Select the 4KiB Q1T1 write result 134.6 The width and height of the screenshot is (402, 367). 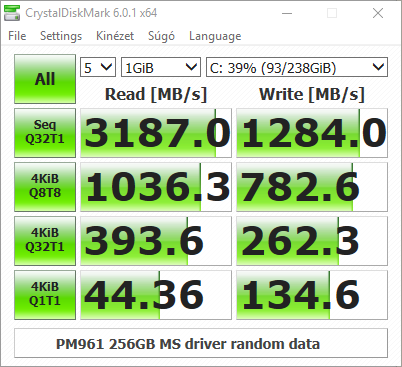[312, 295]
